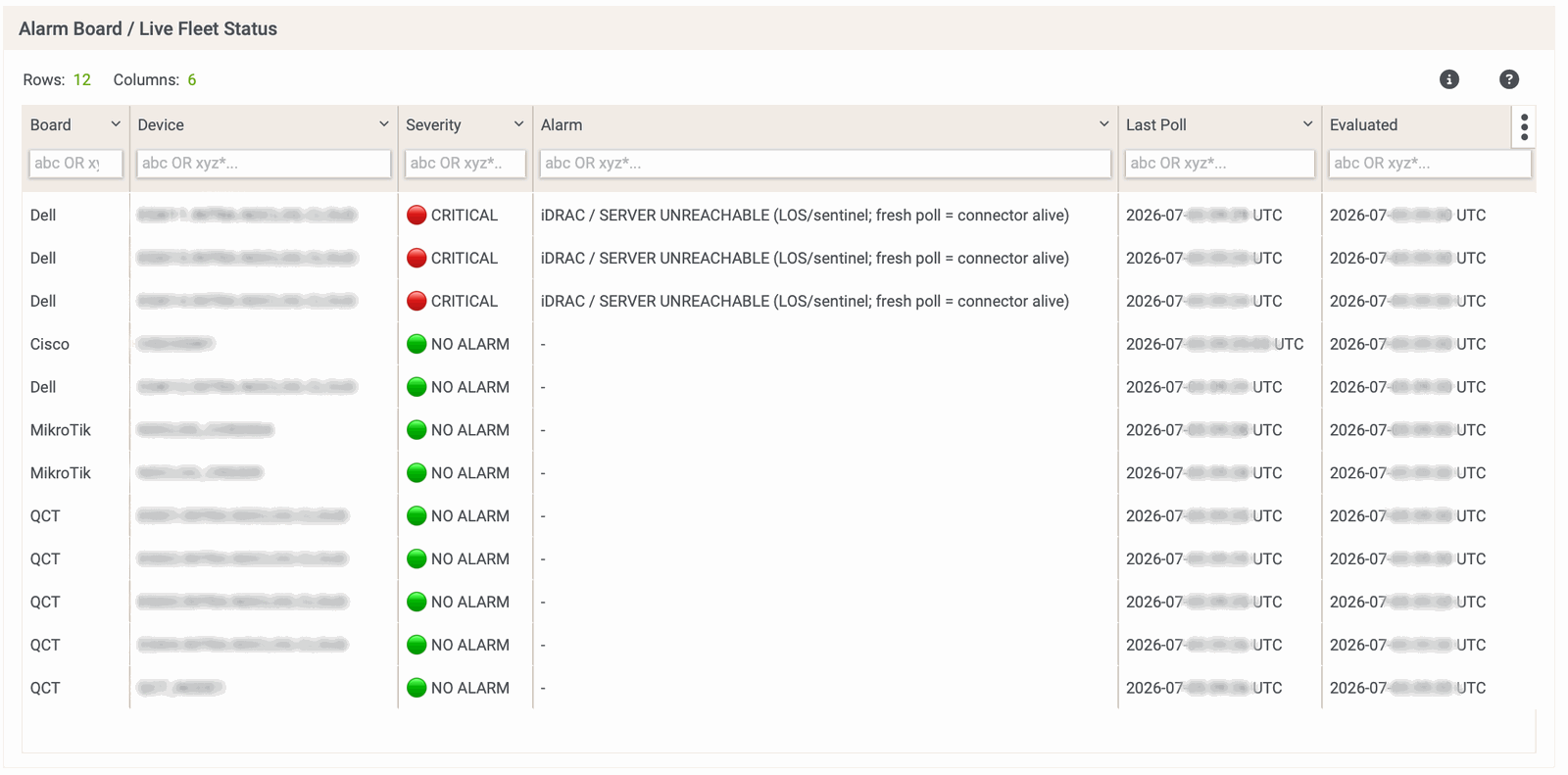Select NO ALARM text in Cisco row

point(470,344)
